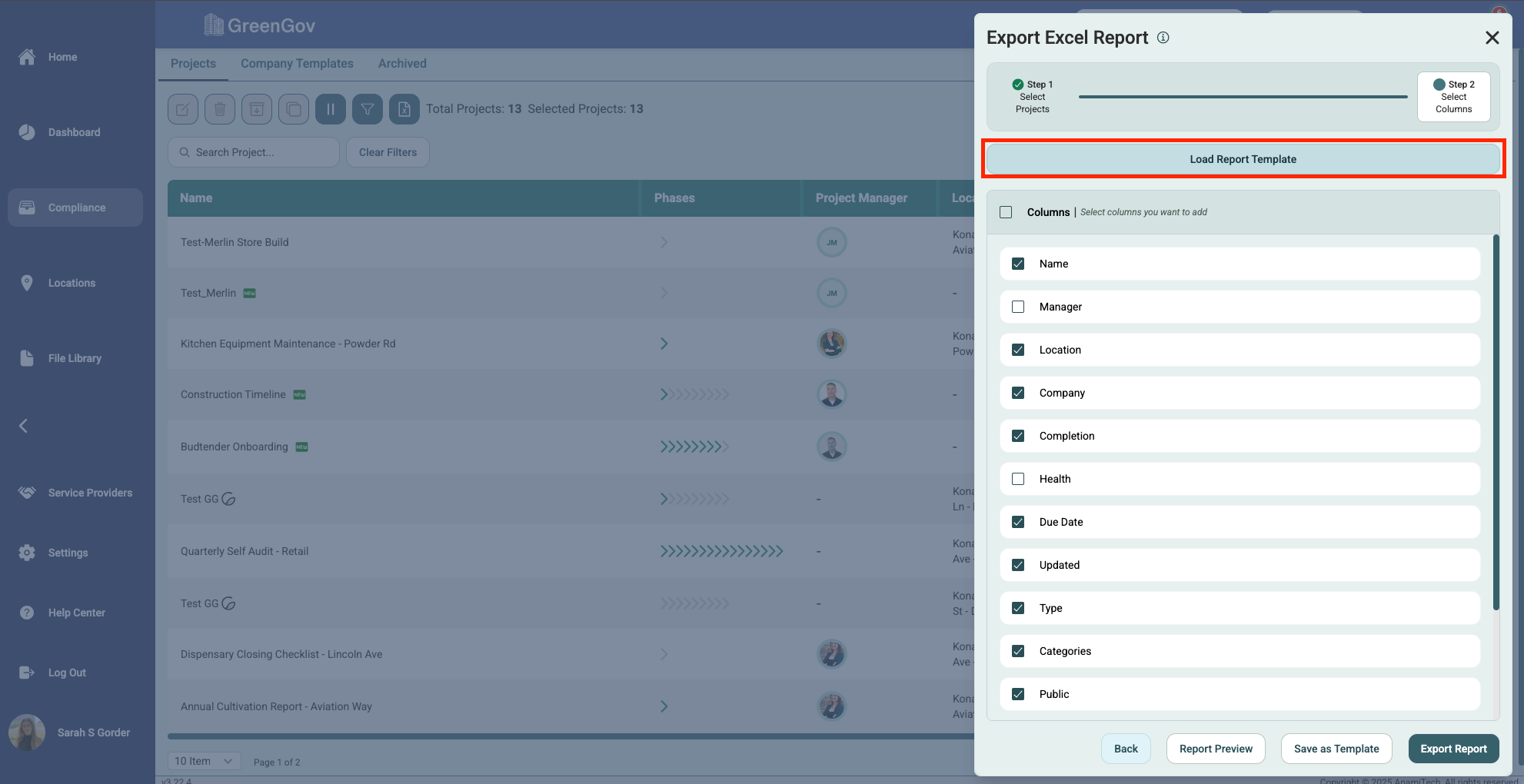
Task: Click the trash delete icon in toolbar
Action: tap(220, 109)
